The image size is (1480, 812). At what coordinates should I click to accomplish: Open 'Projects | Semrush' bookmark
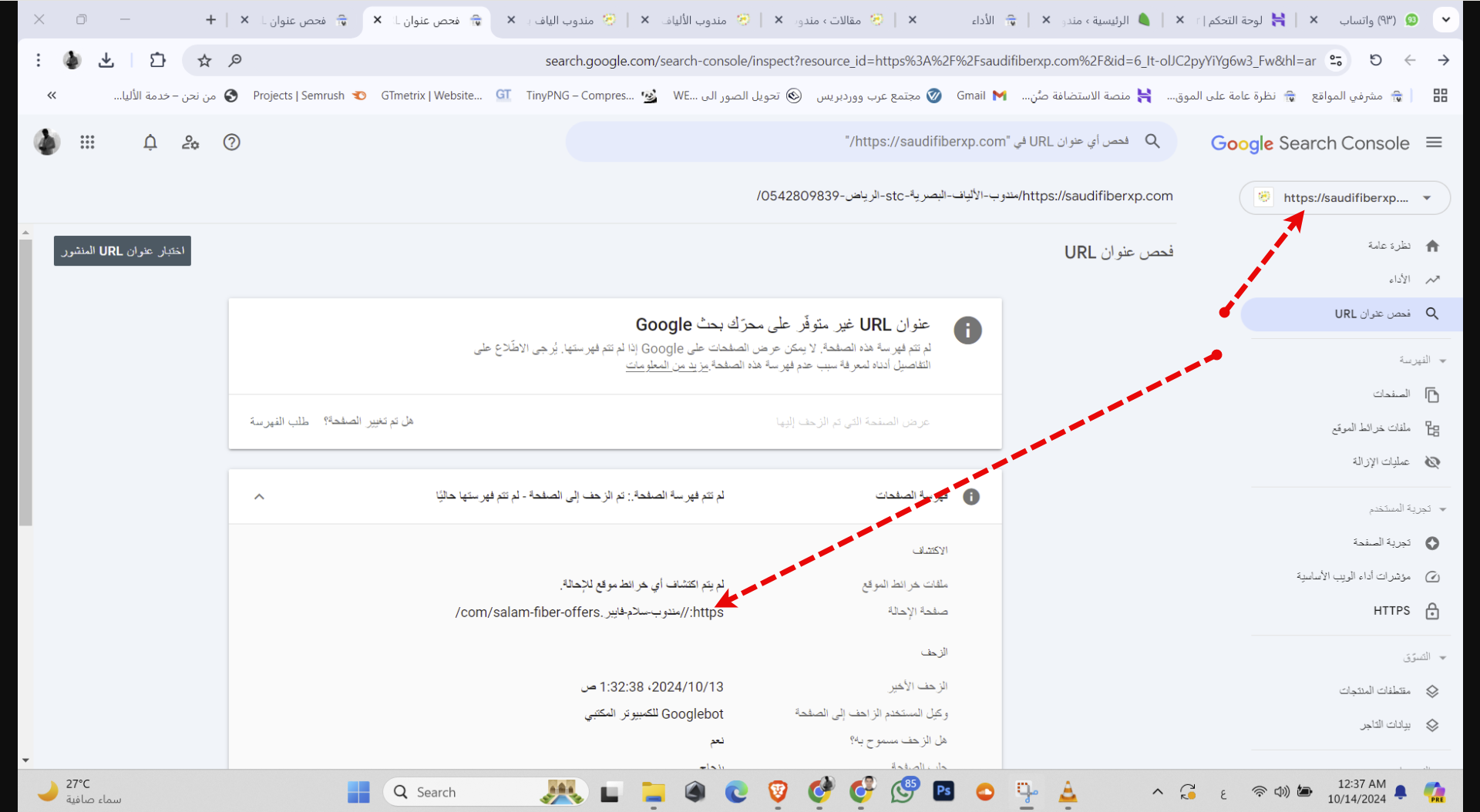click(308, 96)
